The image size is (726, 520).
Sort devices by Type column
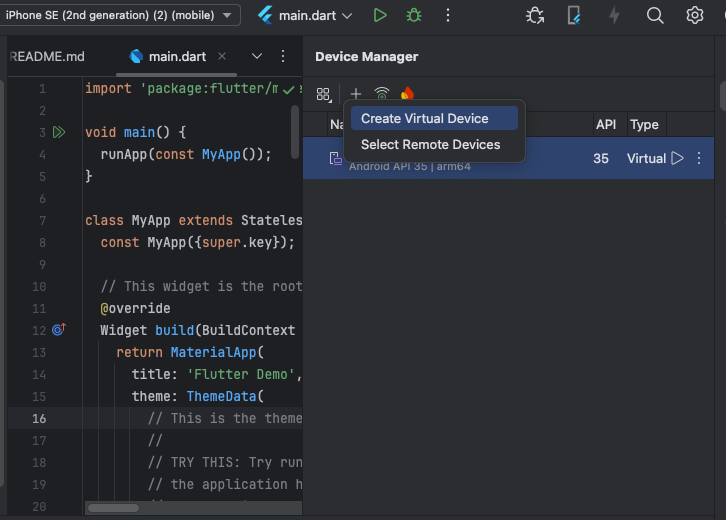pyautogui.click(x=644, y=125)
